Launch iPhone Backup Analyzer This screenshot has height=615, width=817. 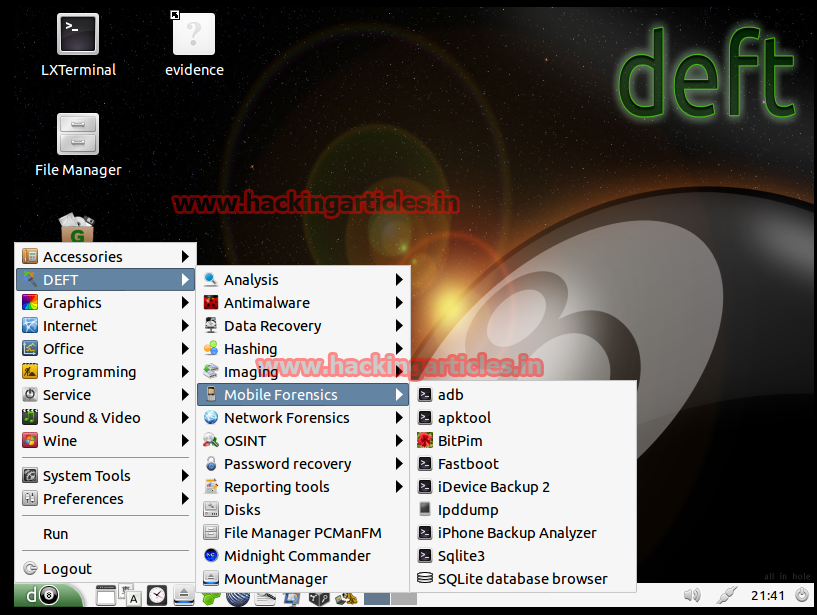pyautogui.click(x=523, y=533)
